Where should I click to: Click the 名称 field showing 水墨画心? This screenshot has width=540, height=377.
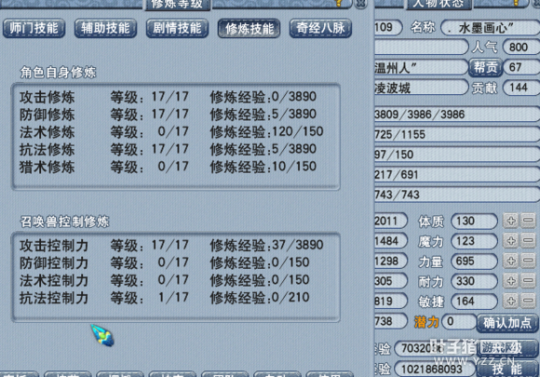click(x=490, y=28)
